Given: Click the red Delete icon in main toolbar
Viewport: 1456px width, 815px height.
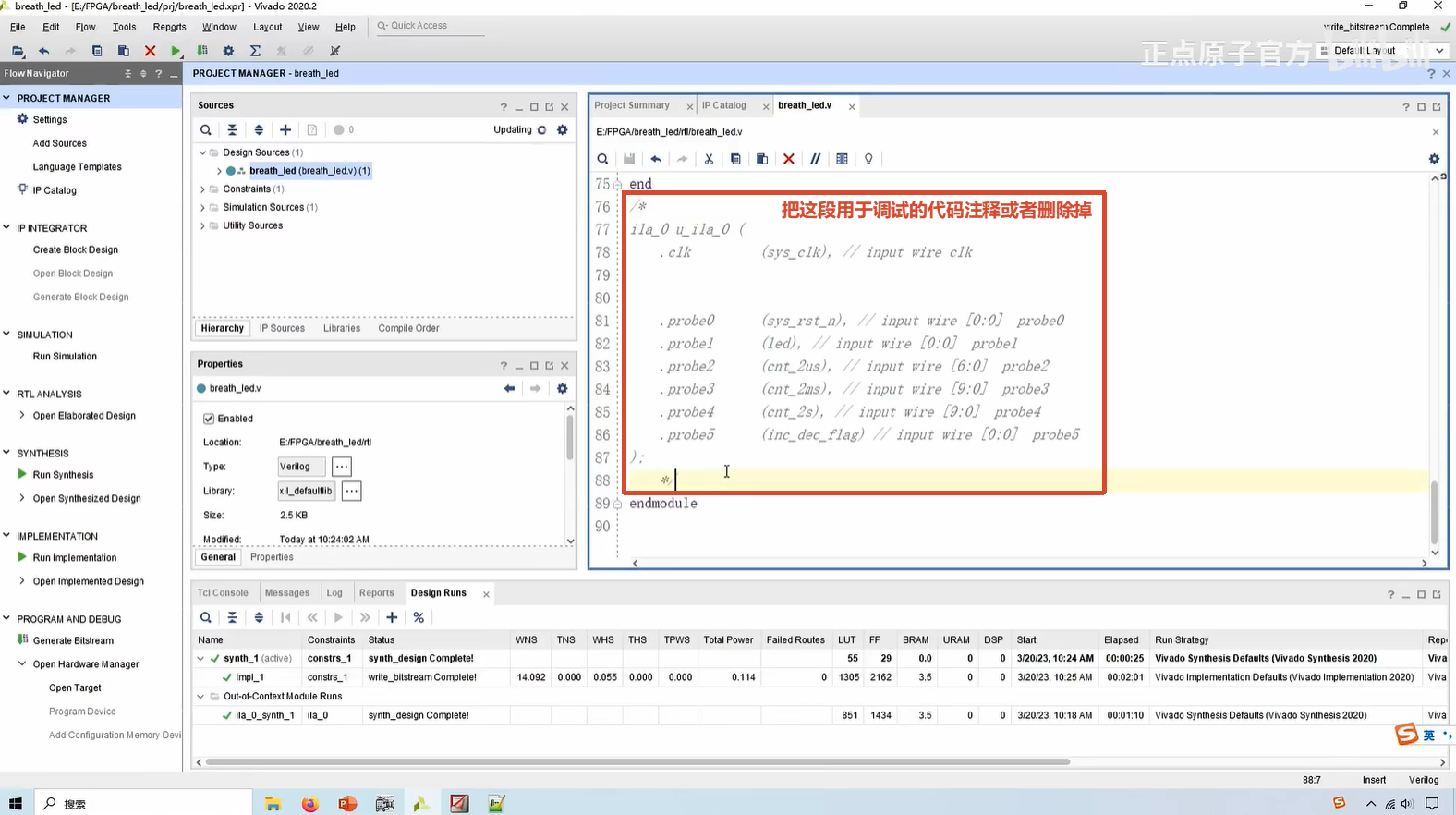Looking at the screenshot, I should pos(150,51).
